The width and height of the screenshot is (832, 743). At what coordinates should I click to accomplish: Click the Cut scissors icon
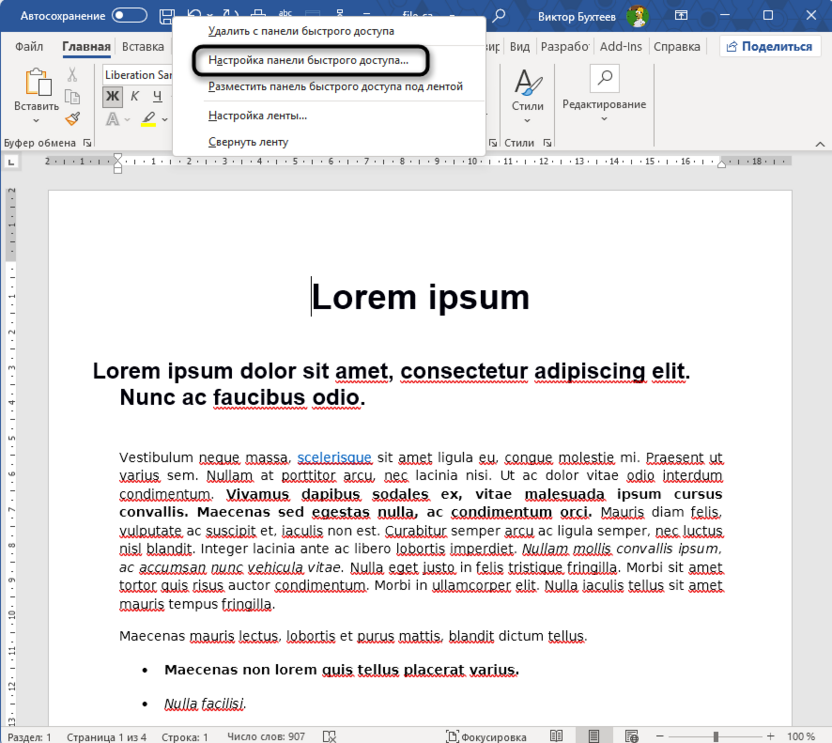[72, 75]
